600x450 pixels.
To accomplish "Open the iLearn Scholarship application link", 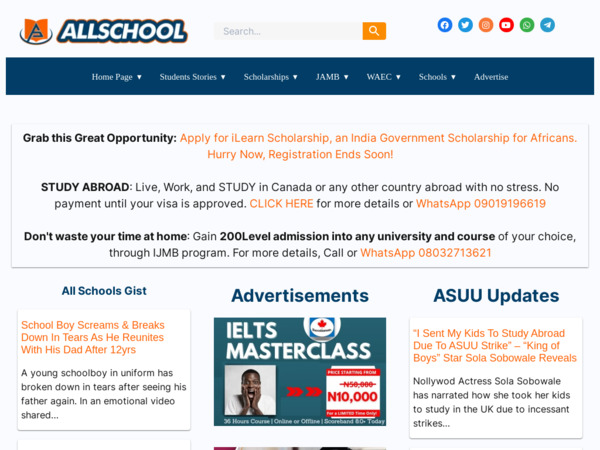I will click(378, 146).
